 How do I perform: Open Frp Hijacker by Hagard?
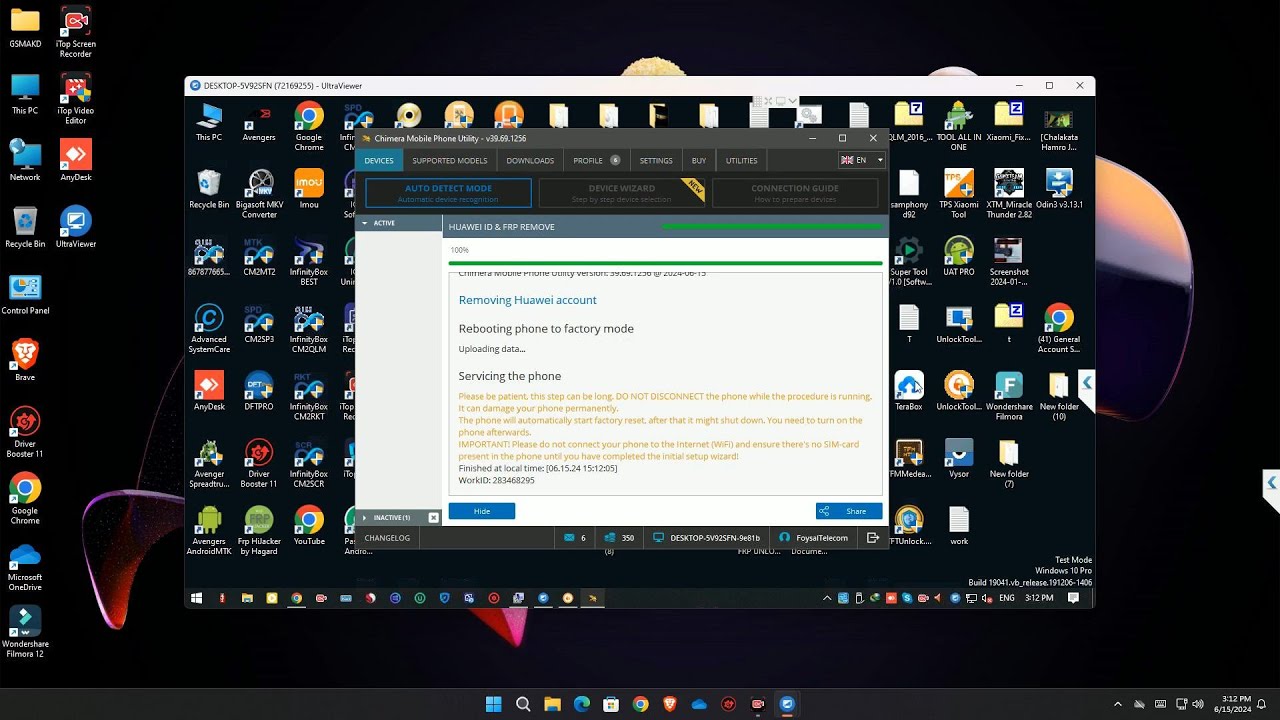(x=259, y=530)
